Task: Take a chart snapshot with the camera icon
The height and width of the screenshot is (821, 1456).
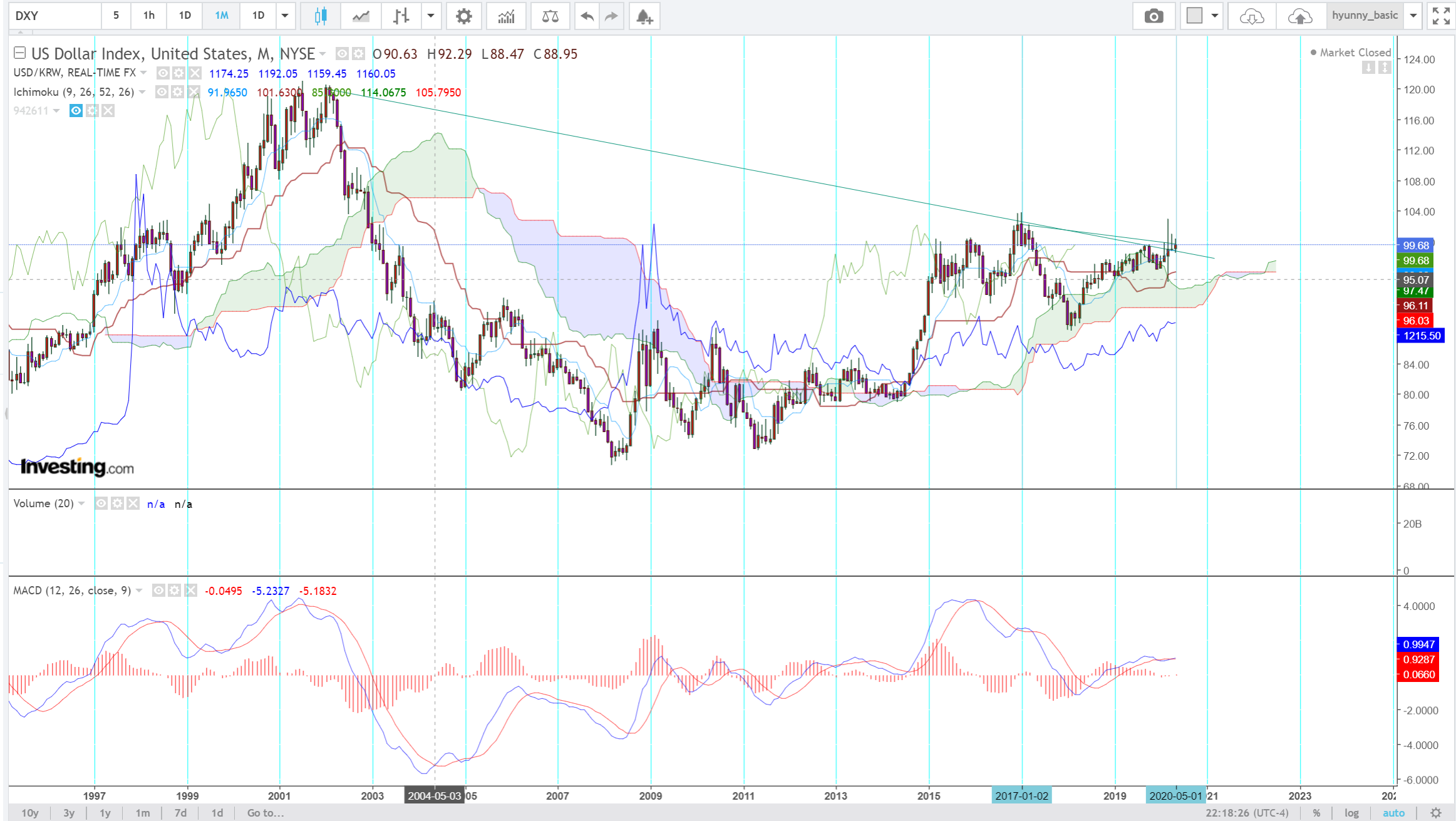Action: click(x=1153, y=16)
